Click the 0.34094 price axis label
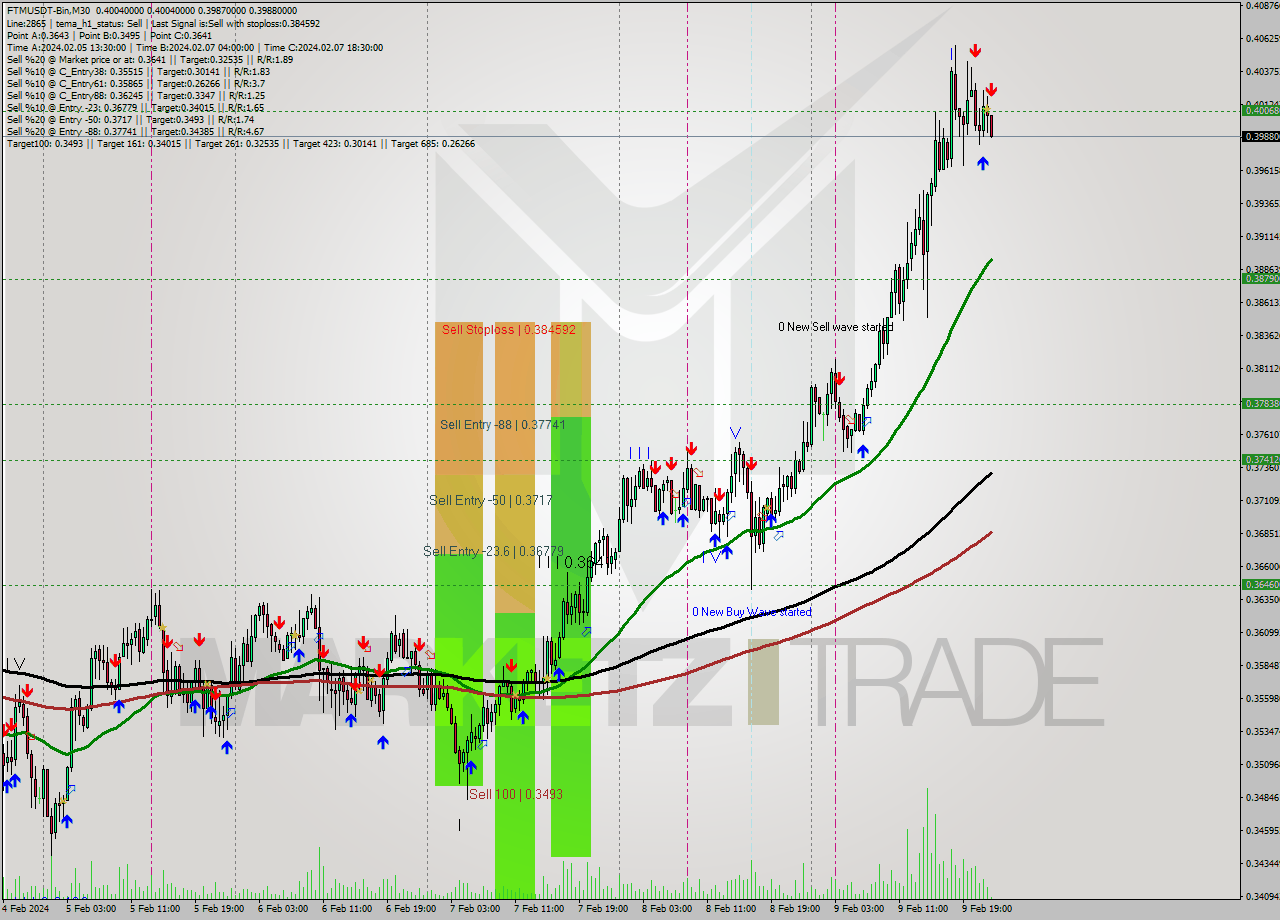 click(x=1262, y=897)
